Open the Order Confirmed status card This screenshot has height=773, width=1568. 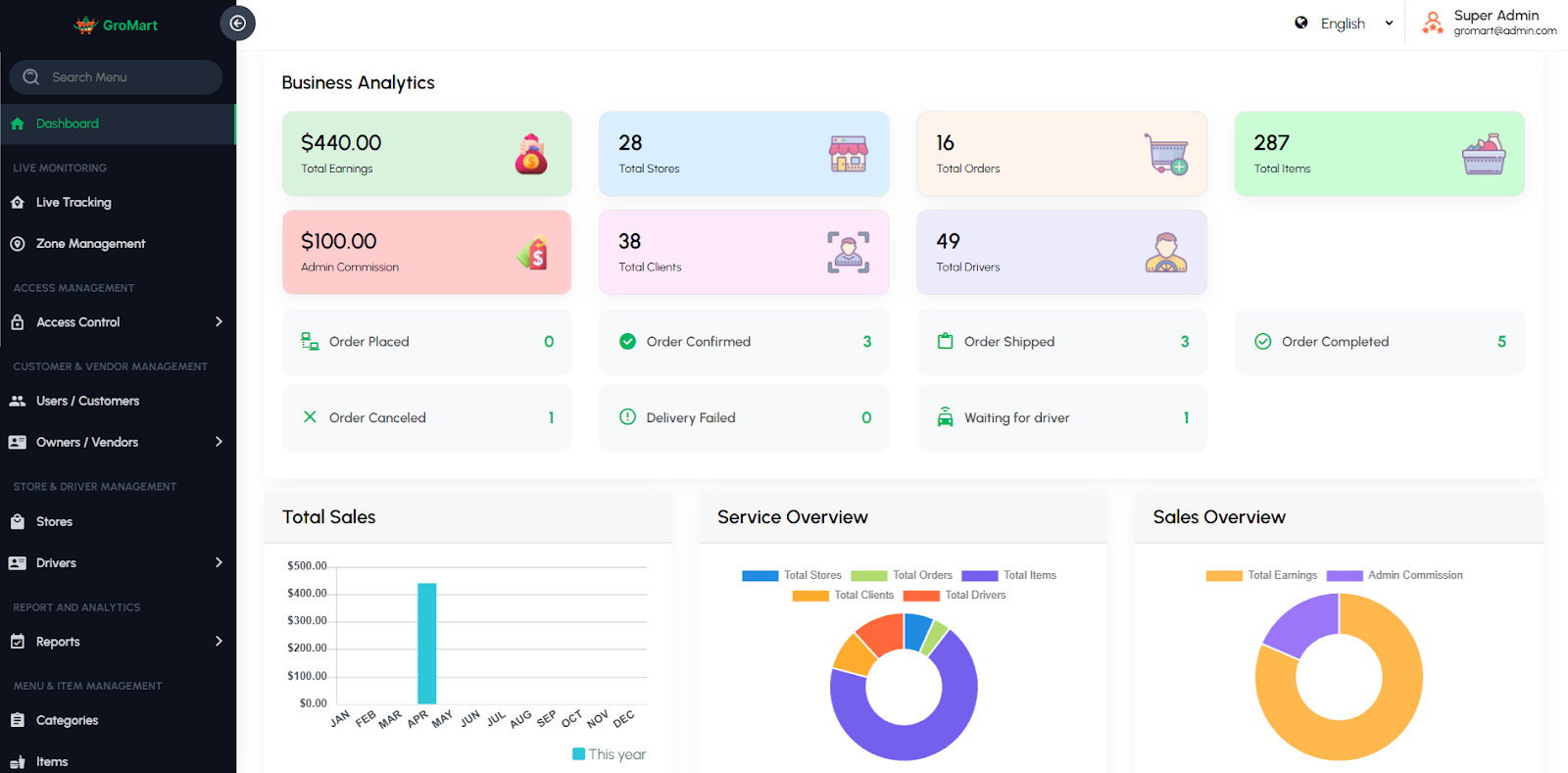pos(744,342)
